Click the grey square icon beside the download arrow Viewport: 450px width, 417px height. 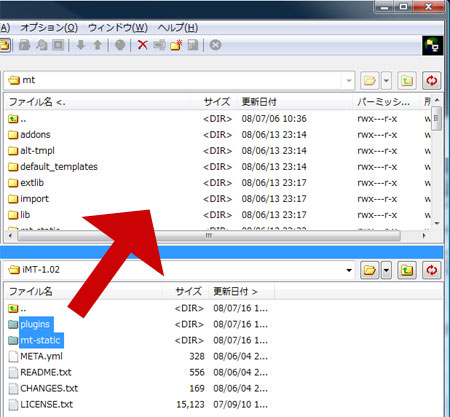pyautogui.click(x=58, y=45)
